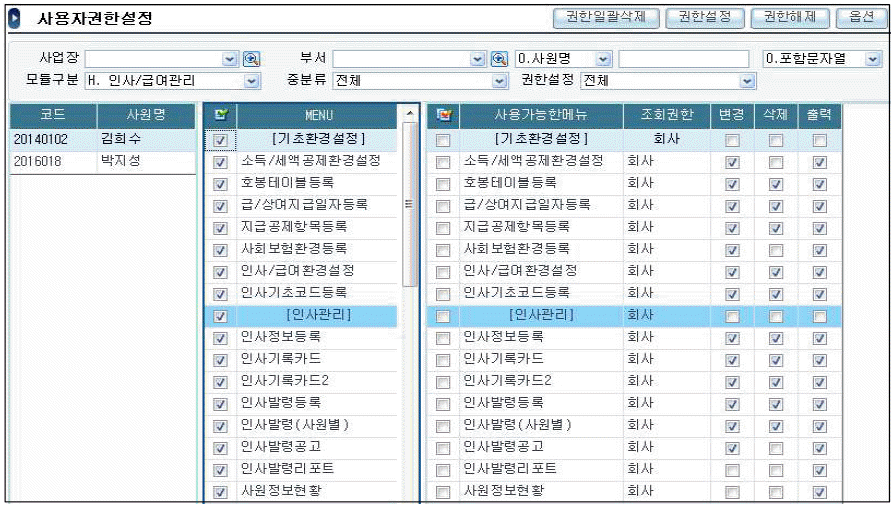
Task: Uncheck 호봉테이블등록 in the MENU list
Action: pos(220,183)
